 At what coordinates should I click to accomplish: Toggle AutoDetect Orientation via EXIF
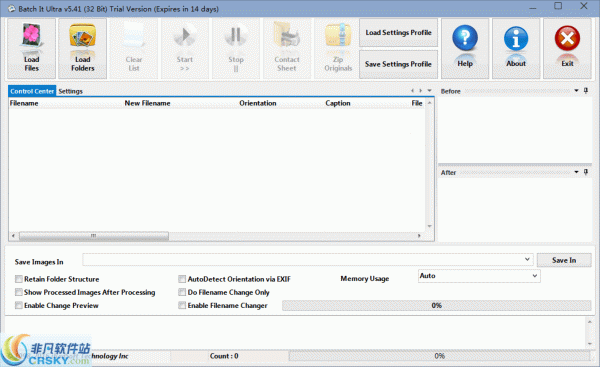click(182, 279)
